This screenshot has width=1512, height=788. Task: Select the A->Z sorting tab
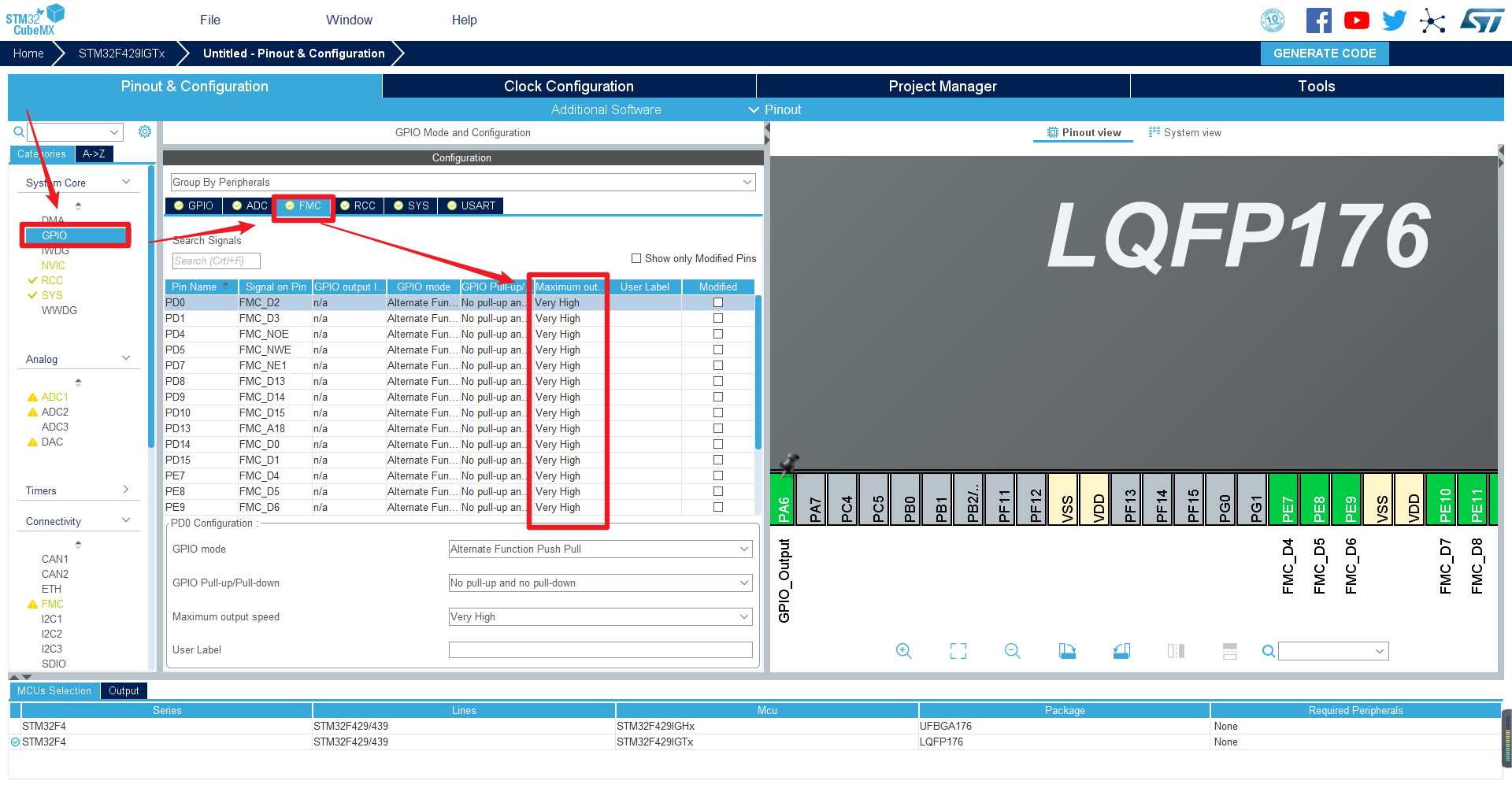94,154
